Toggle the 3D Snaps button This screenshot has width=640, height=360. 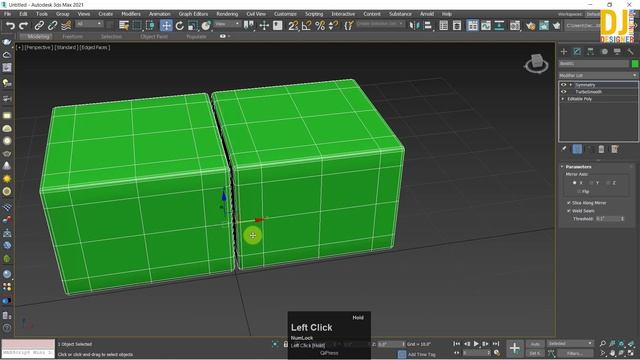point(293,26)
